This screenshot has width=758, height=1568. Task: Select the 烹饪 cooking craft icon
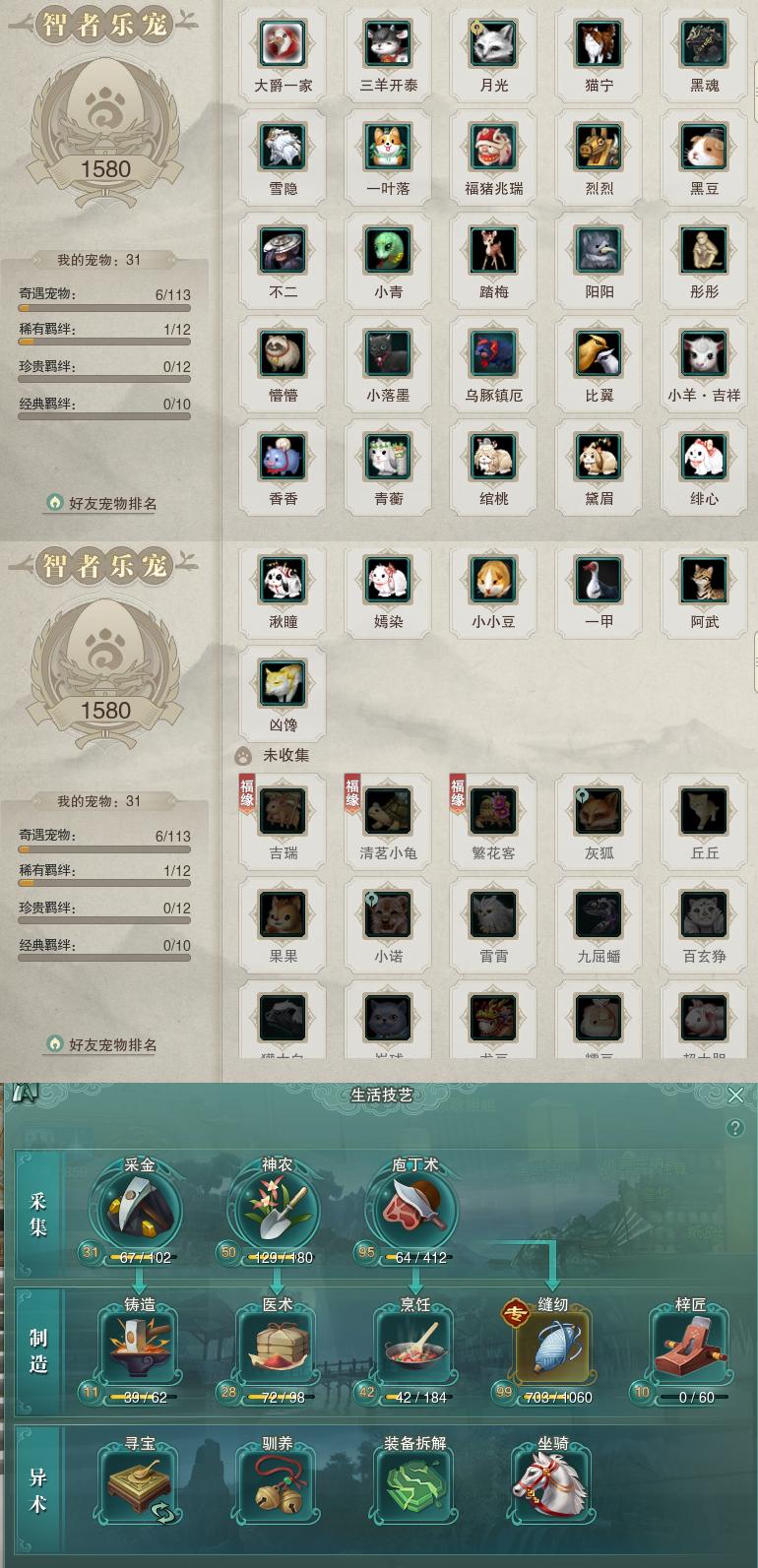414,1348
